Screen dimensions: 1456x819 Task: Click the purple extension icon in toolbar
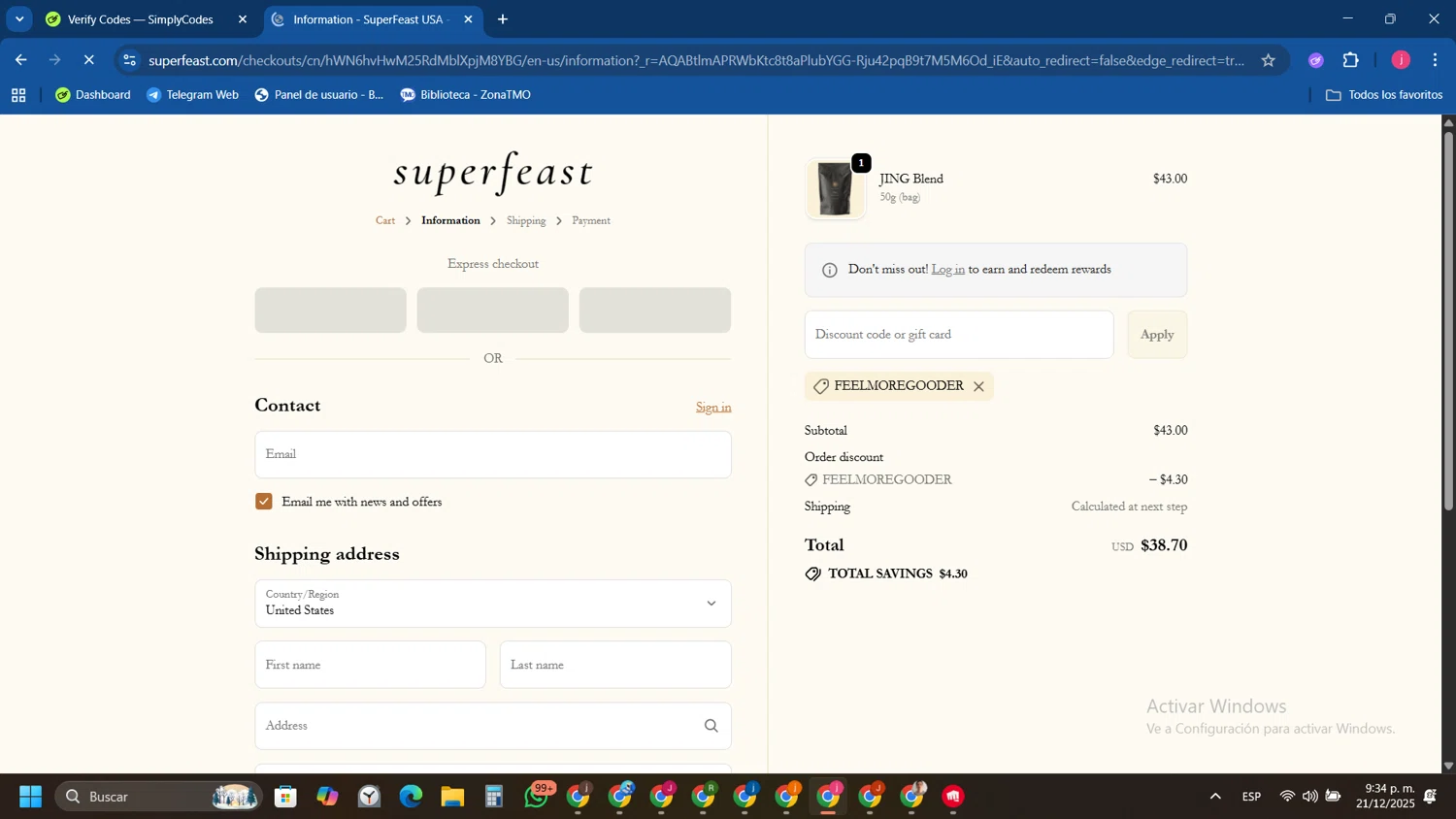[x=1316, y=60]
